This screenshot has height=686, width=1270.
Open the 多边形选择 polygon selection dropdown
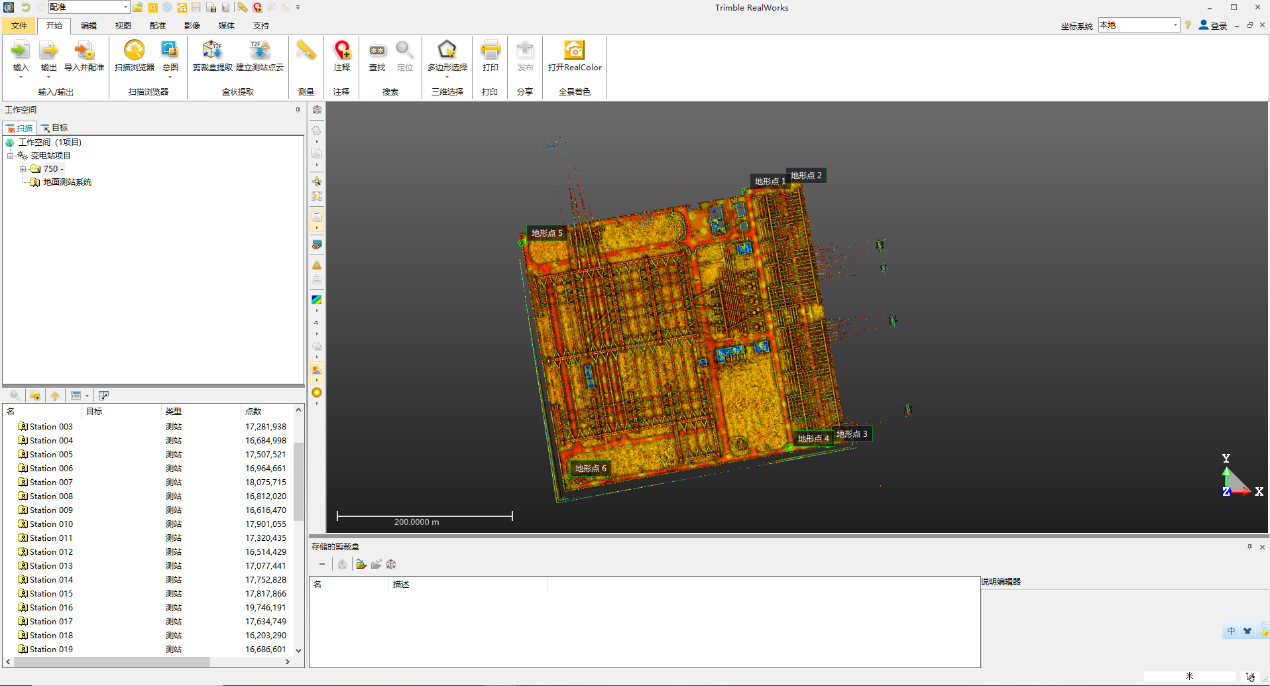447,77
